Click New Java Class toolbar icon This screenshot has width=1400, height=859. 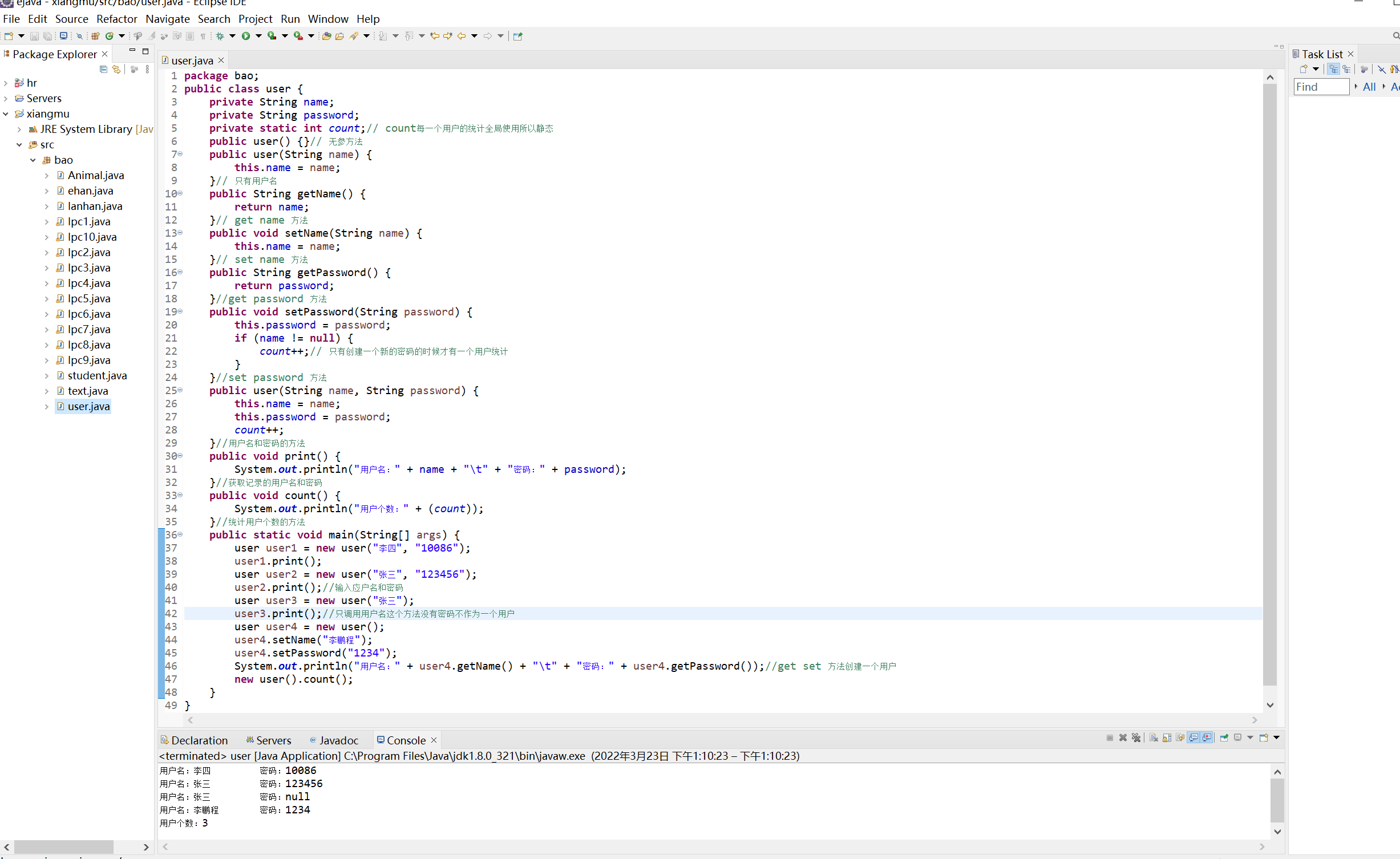coord(109,36)
